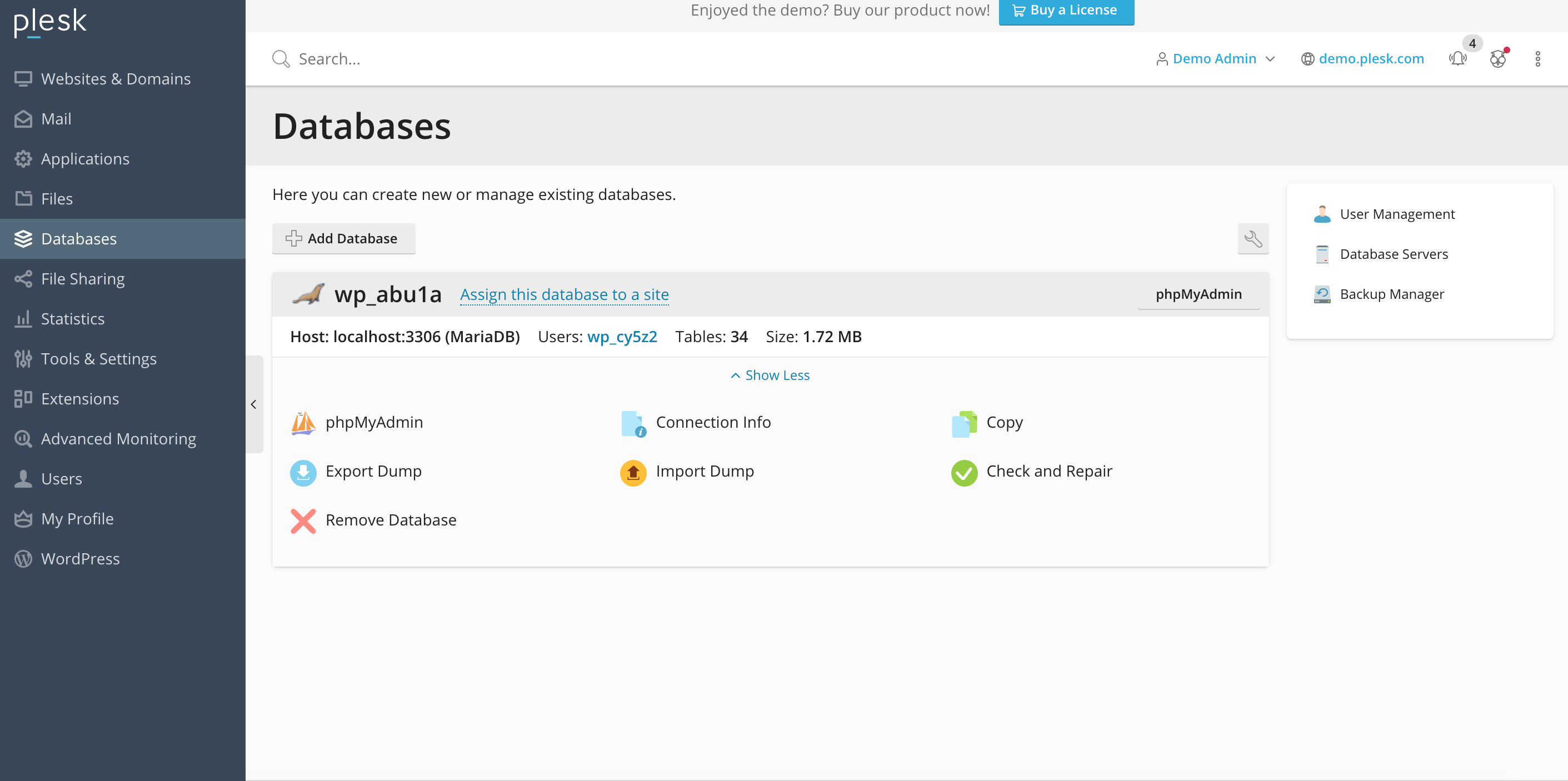
Task: Select Export Dump
Action: (x=374, y=471)
